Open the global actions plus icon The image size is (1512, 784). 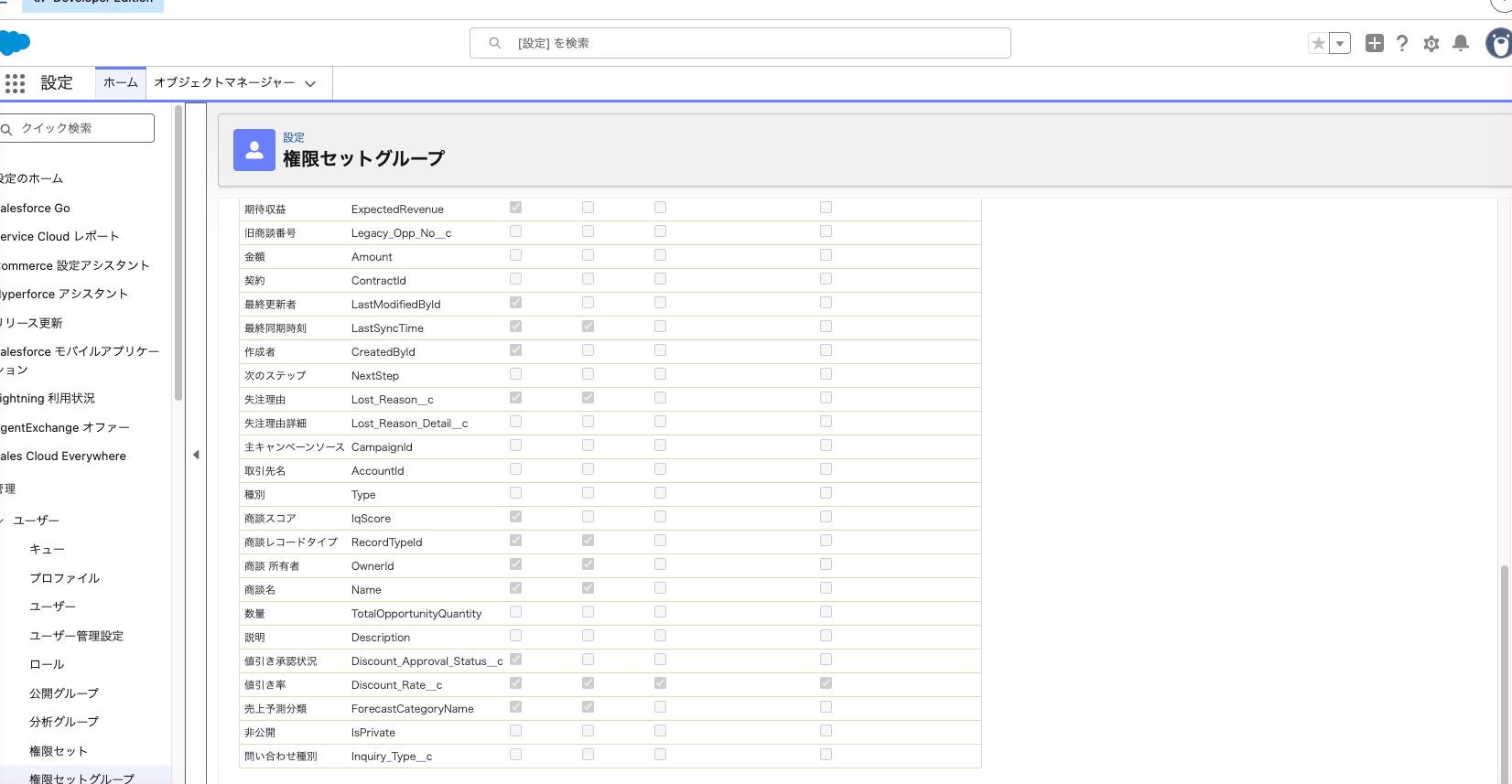click(x=1374, y=43)
